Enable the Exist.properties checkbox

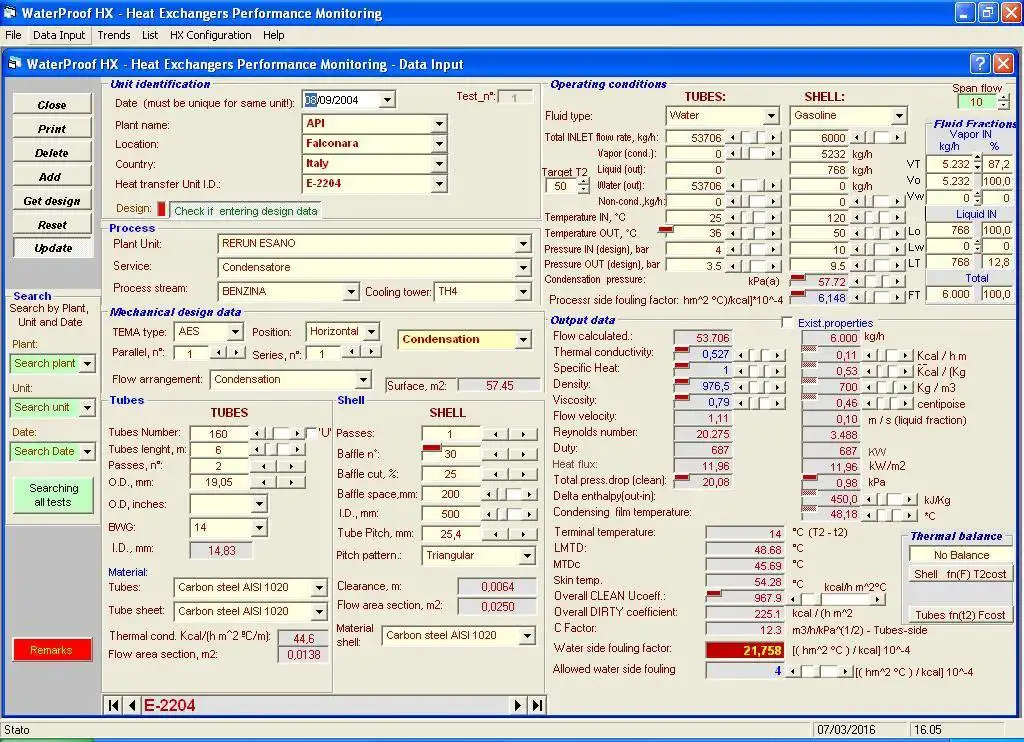click(x=788, y=323)
